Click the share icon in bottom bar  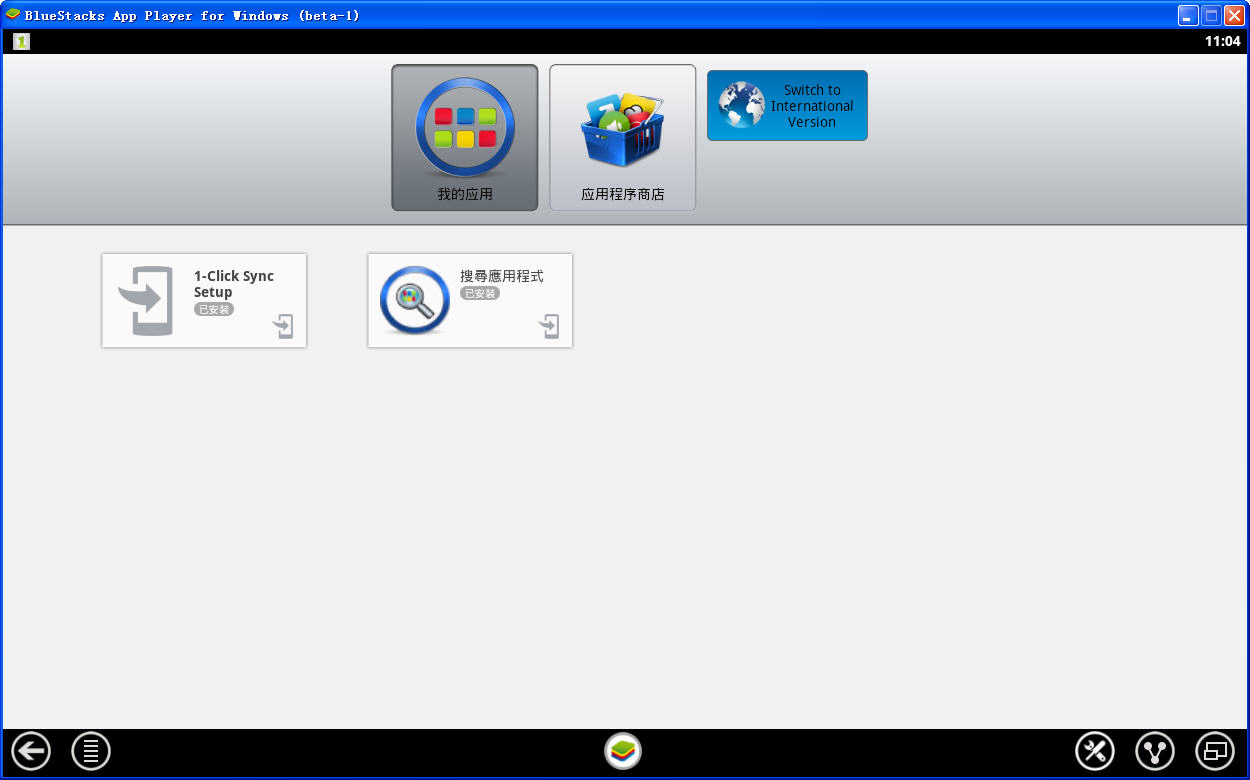pos(1155,751)
